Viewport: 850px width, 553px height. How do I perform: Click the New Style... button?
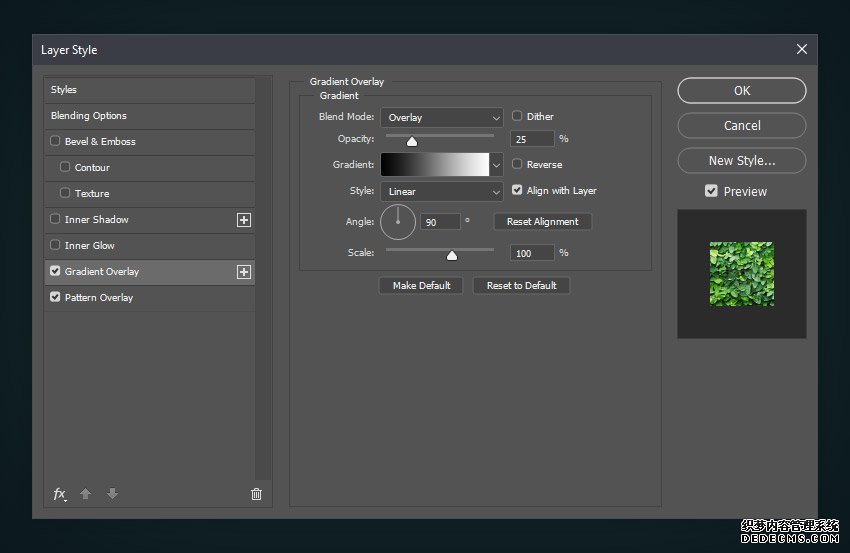point(742,160)
